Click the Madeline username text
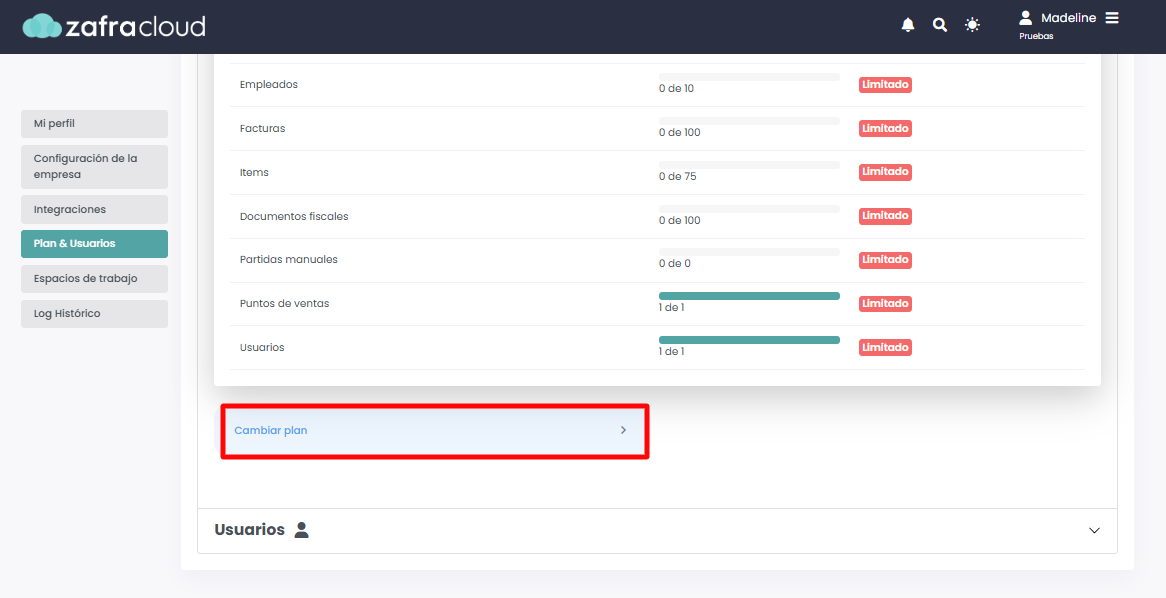 tap(1069, 18)
